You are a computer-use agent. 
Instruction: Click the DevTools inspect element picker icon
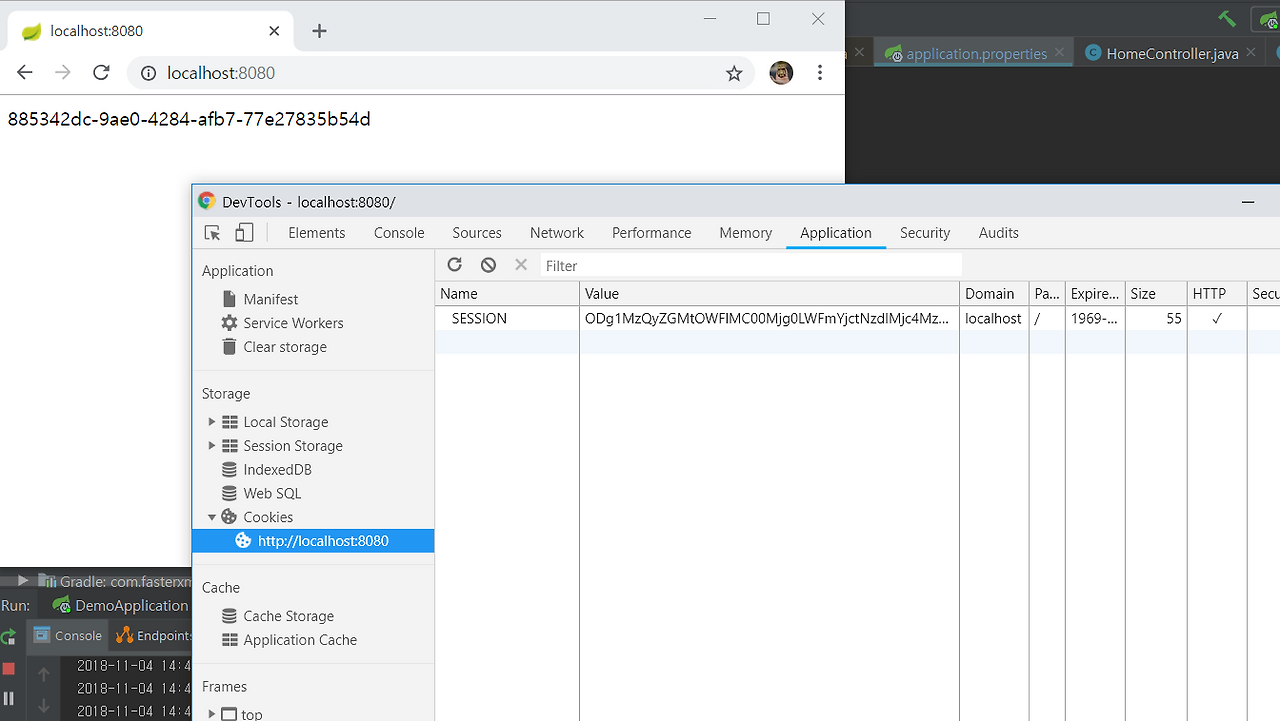coord(212,233)
